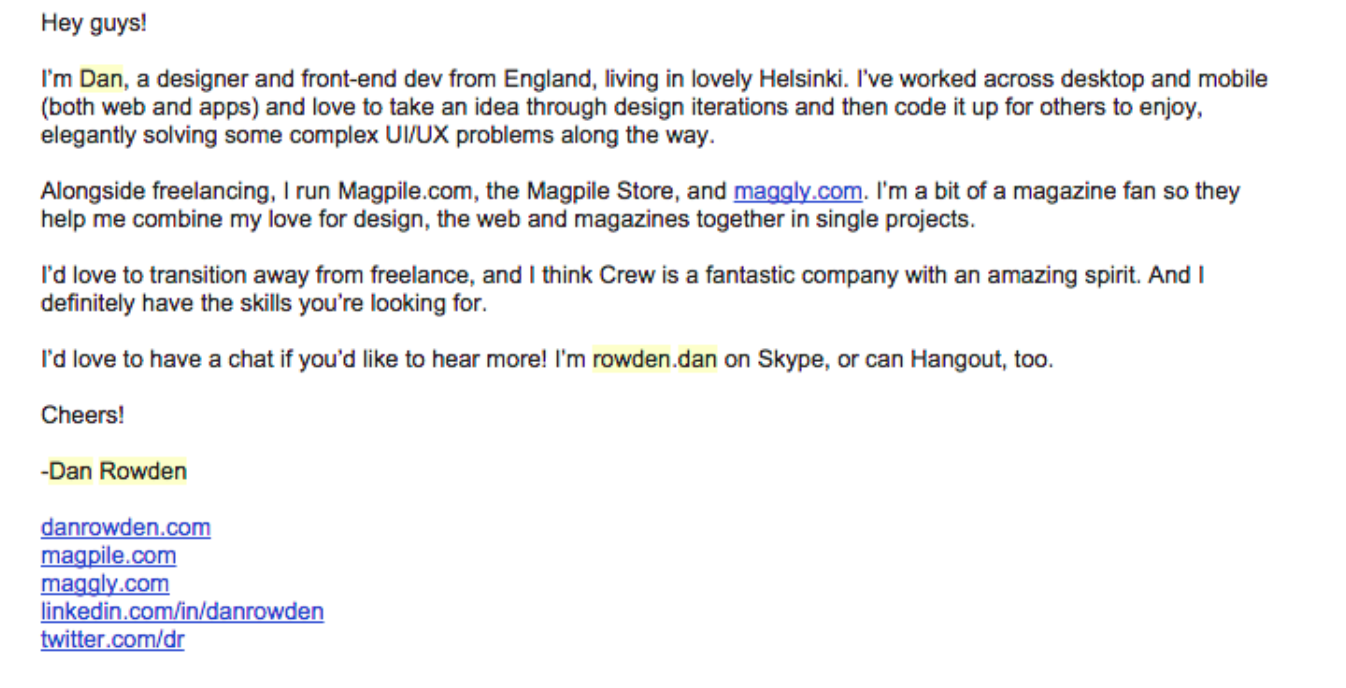Viewport: 1346px width, 688px height.
Task: Click highlighted Skype name rowden.dan
Action: point(655,359)
